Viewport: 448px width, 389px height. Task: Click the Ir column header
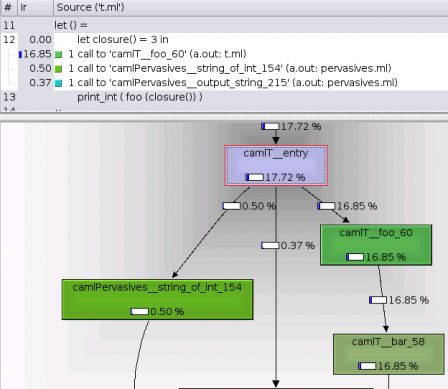point(35,8)
